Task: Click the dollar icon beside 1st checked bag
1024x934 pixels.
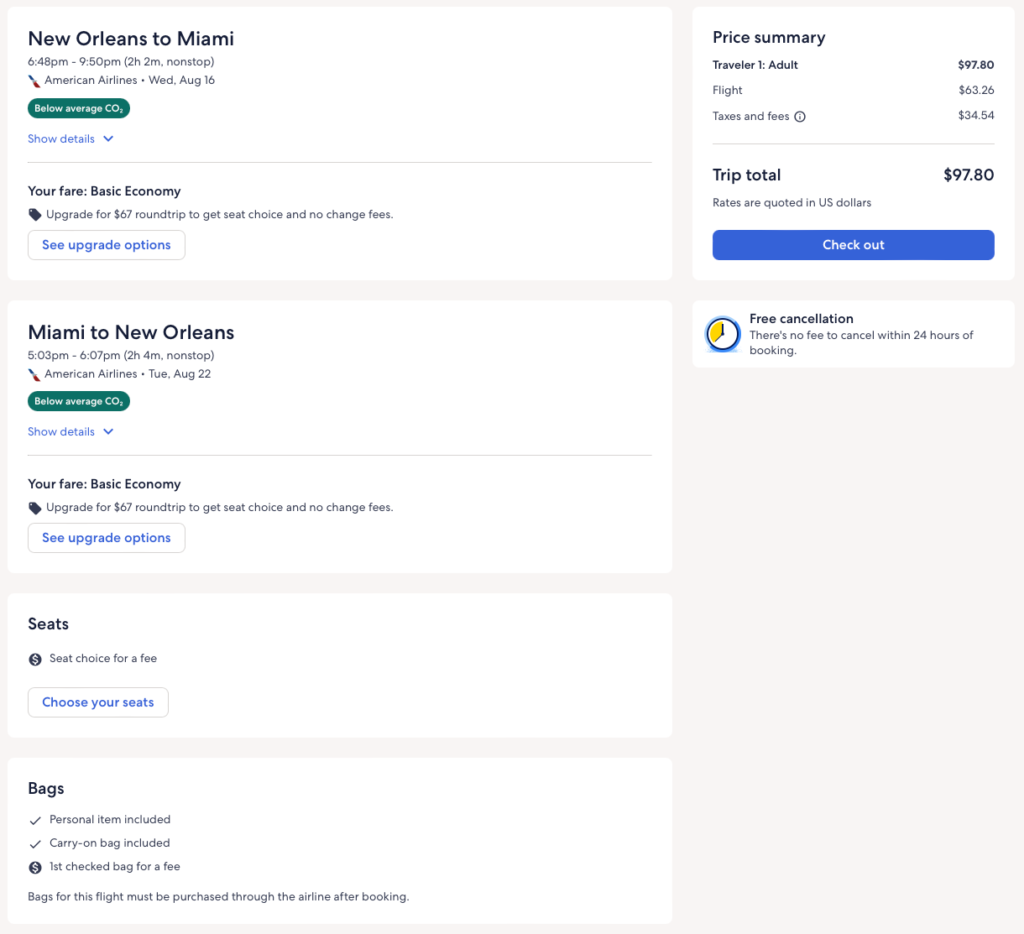Action: click(35, 867)
